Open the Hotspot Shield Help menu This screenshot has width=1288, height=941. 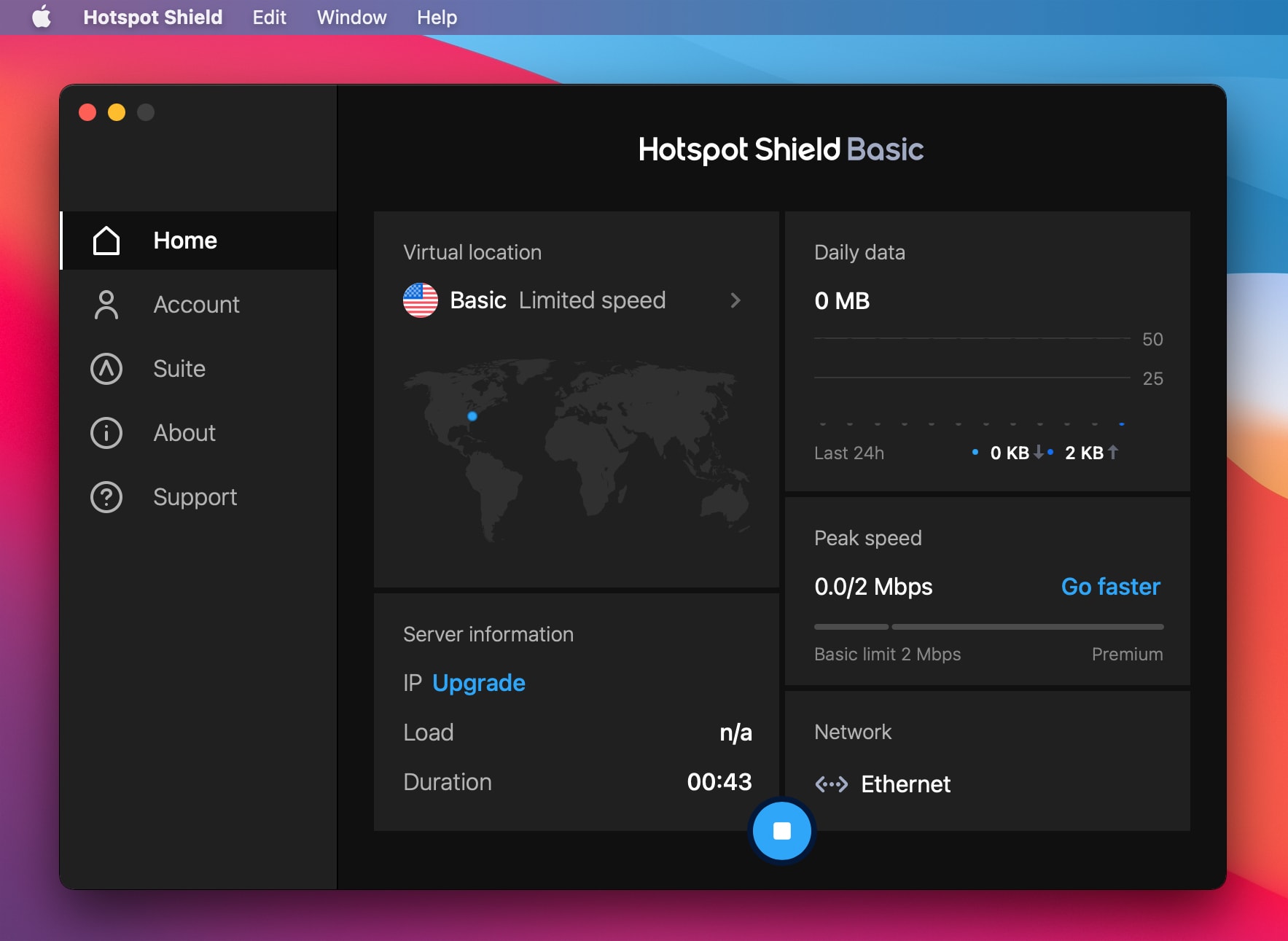click(435, 17)
